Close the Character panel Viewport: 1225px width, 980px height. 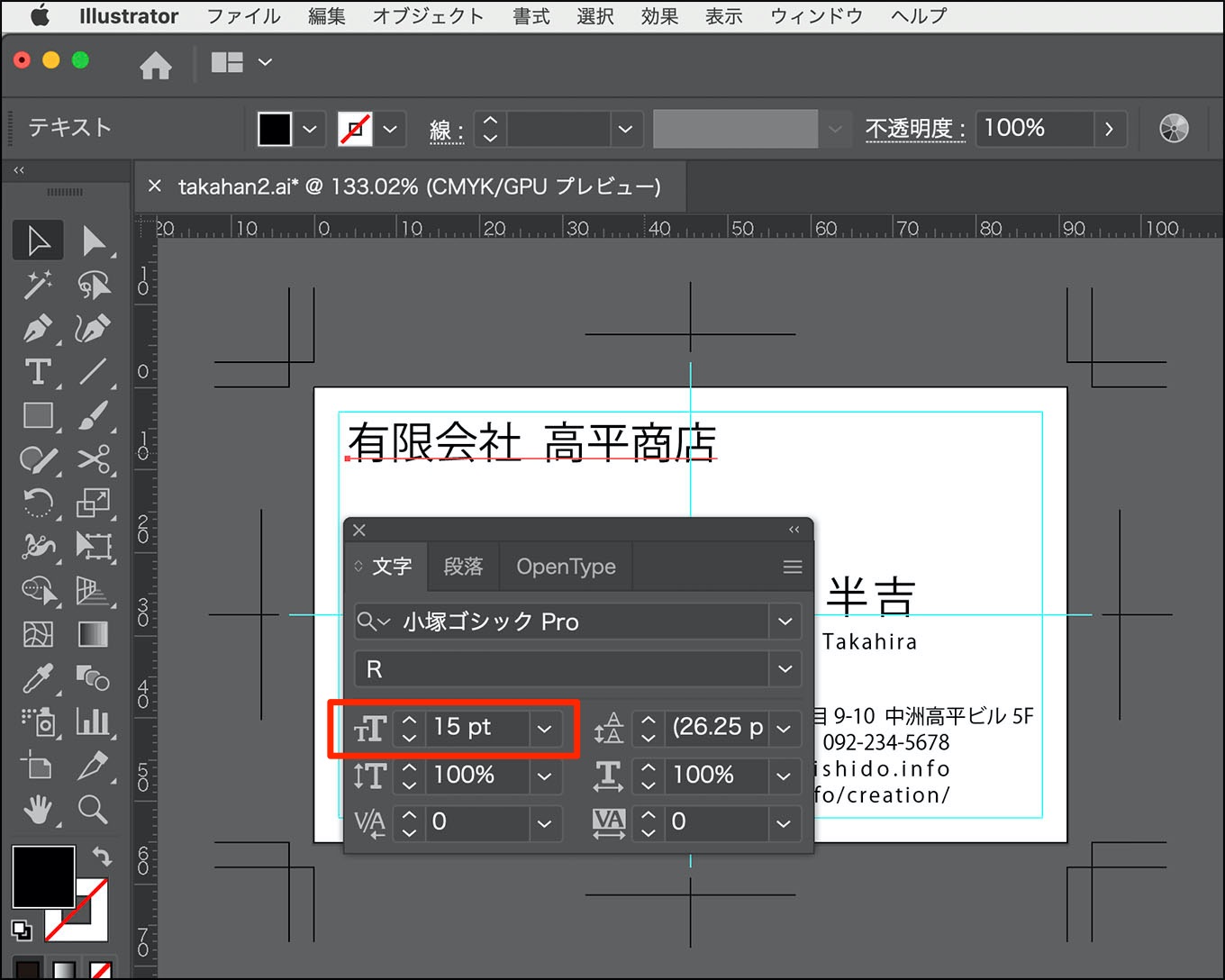(x=359, y=530)
